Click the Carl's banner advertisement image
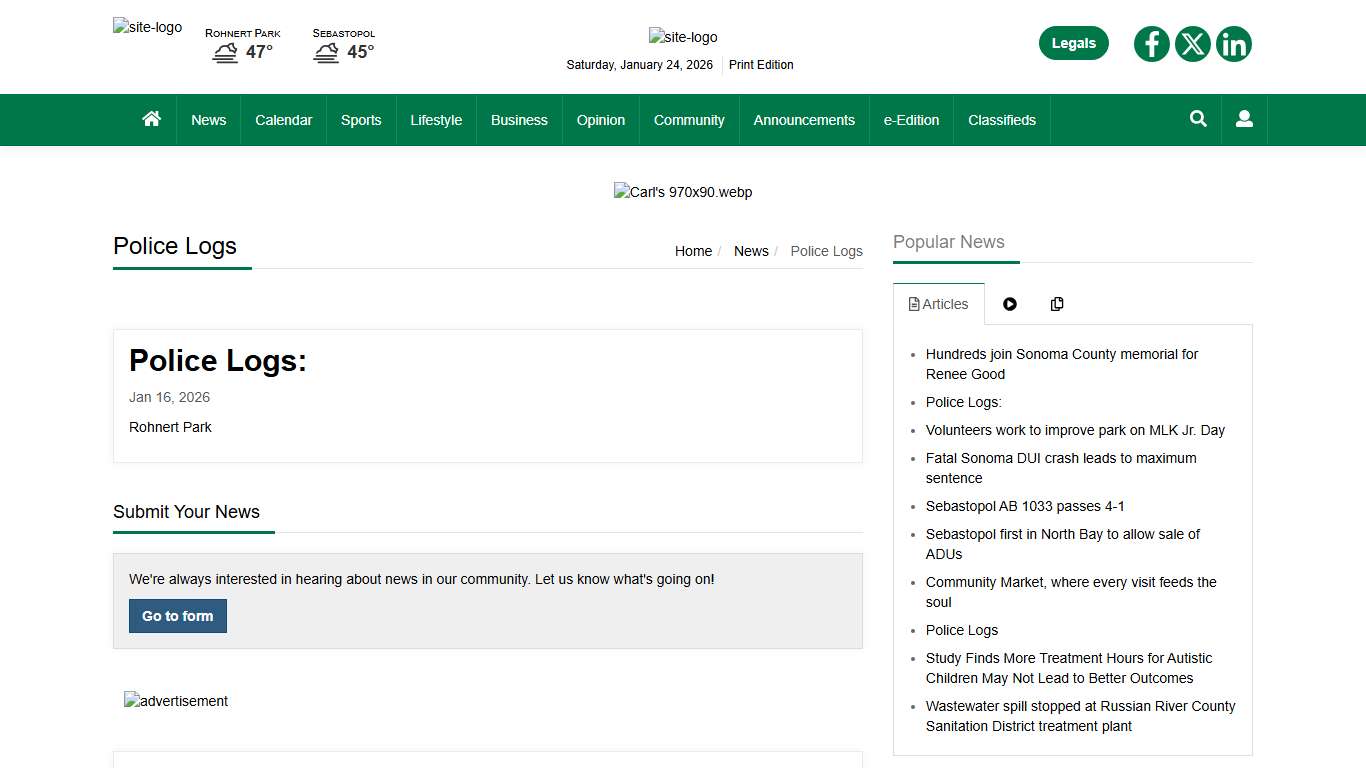Image resolution: width=1366 pixels, height=768 pixels. pos(683,192)
